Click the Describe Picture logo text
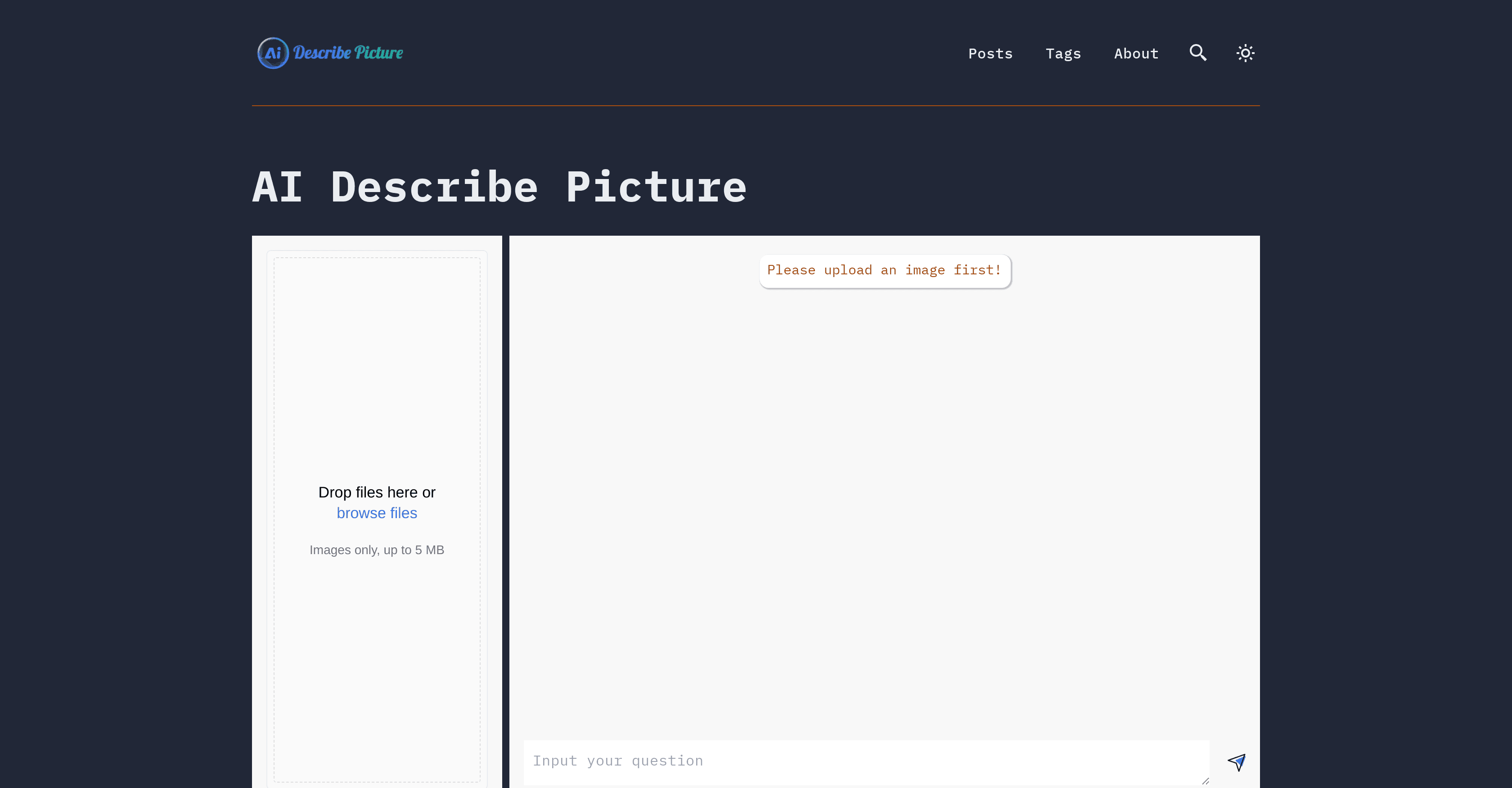The image size is (1512, 788). 348,53
